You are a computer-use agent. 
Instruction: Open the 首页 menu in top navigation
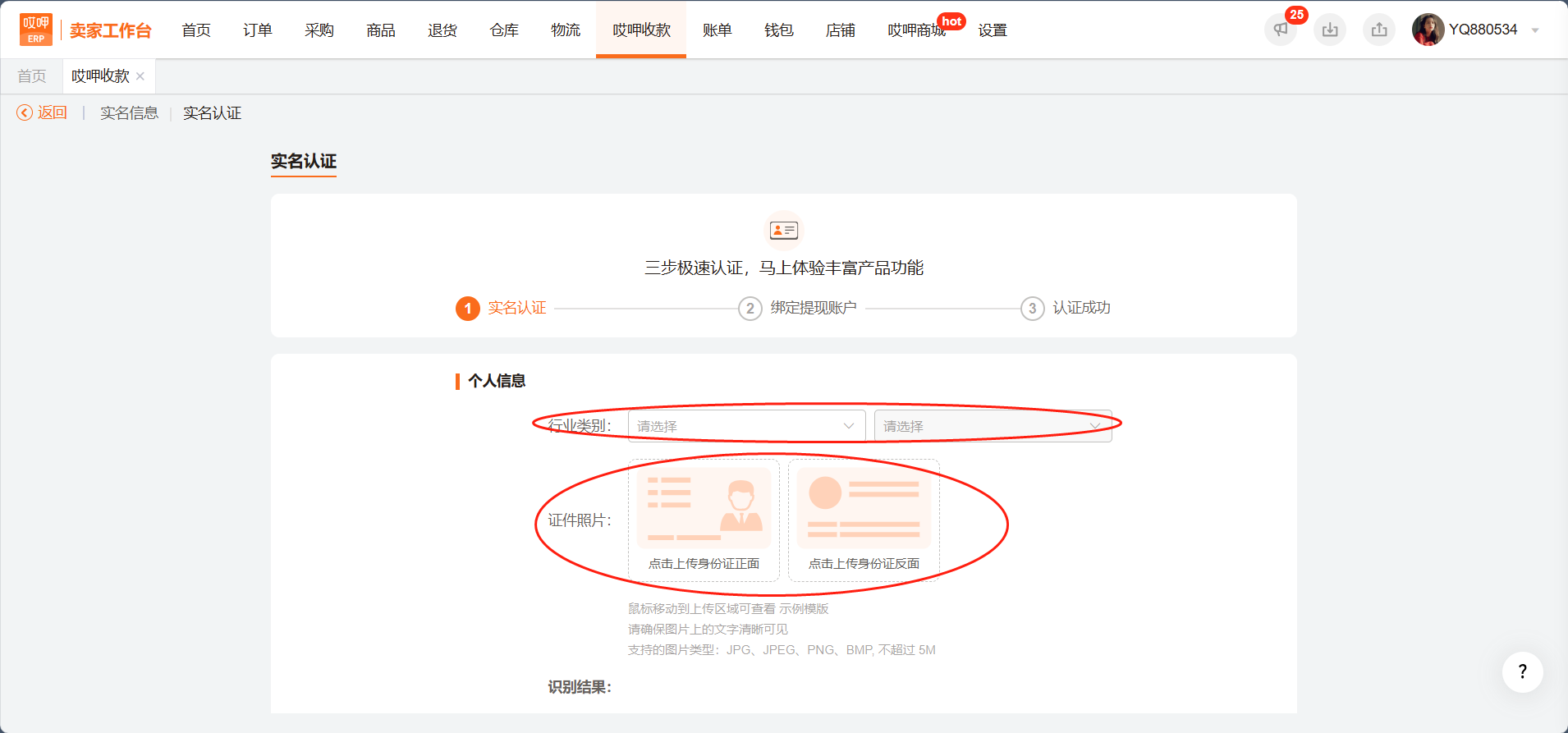click(196, 30)
